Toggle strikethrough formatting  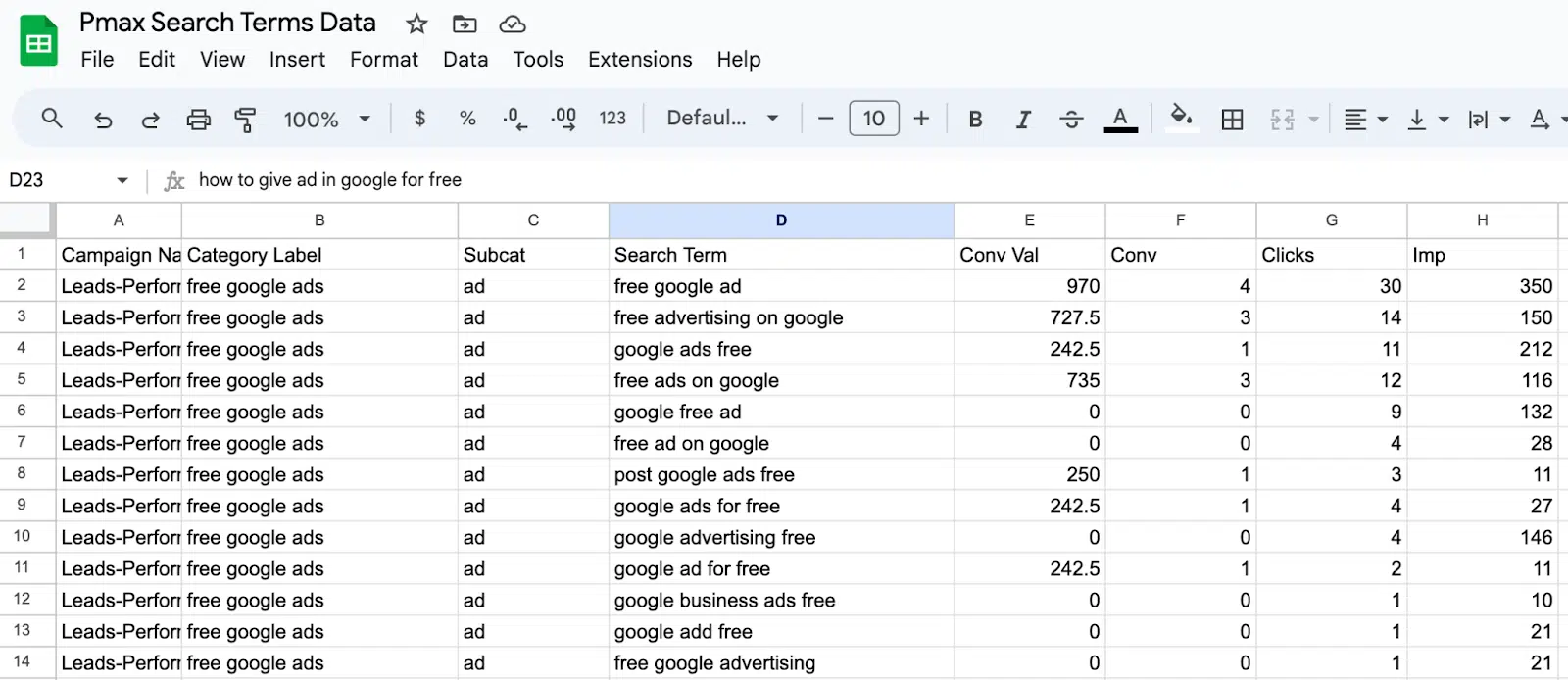tap(1071, 119)
